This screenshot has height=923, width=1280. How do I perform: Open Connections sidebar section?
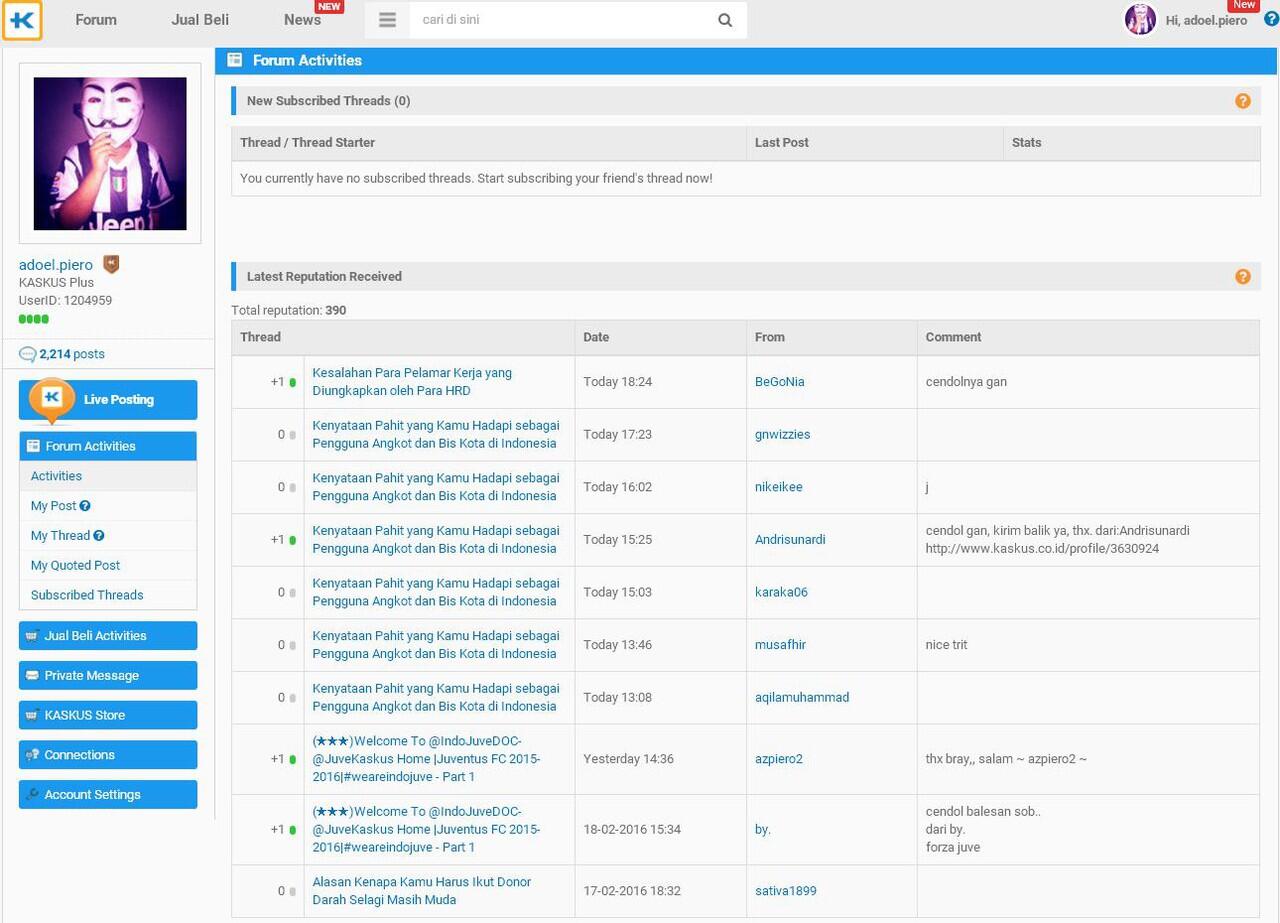pyautogui.click(x=108, y=755)
